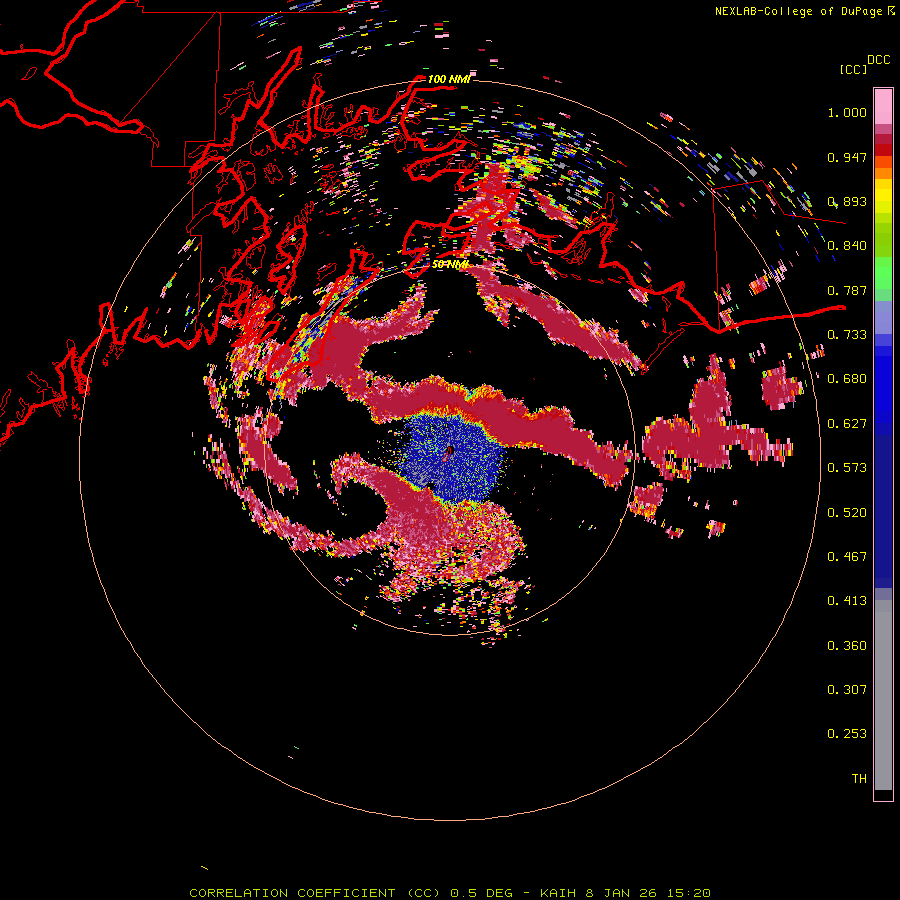The height and width of the screenshot is (900, 900).
Task: Click the 0.840 color scale value
Action: [847, 246]
